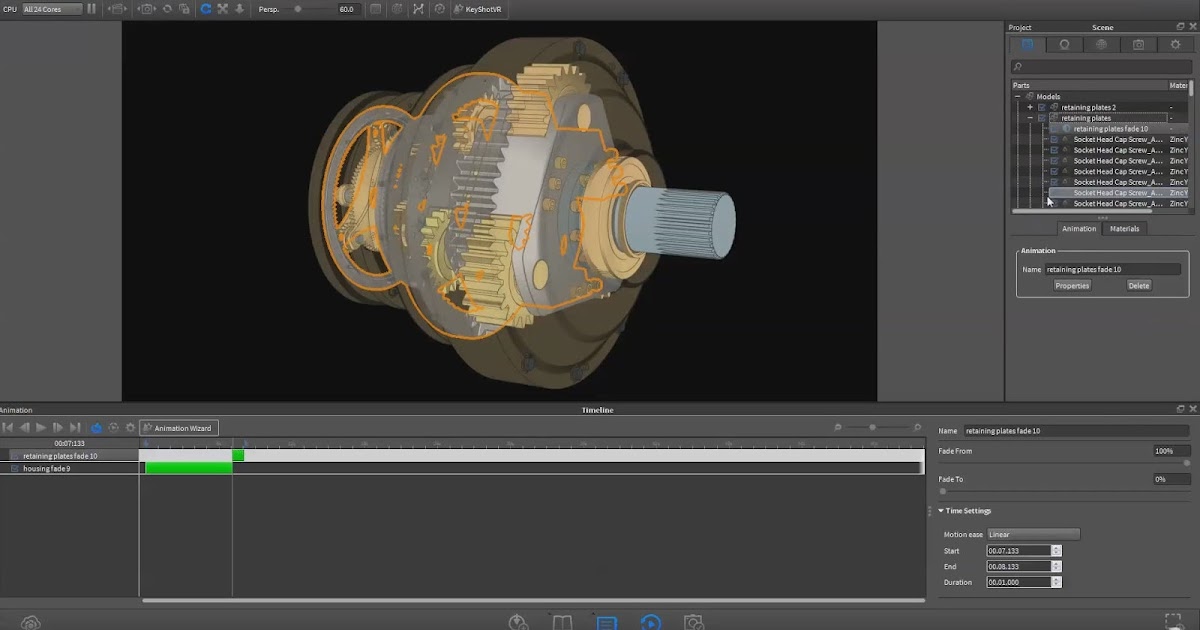Click the scene tree search field
The image size is (1200, 630).
click(x=1101, y=67)
